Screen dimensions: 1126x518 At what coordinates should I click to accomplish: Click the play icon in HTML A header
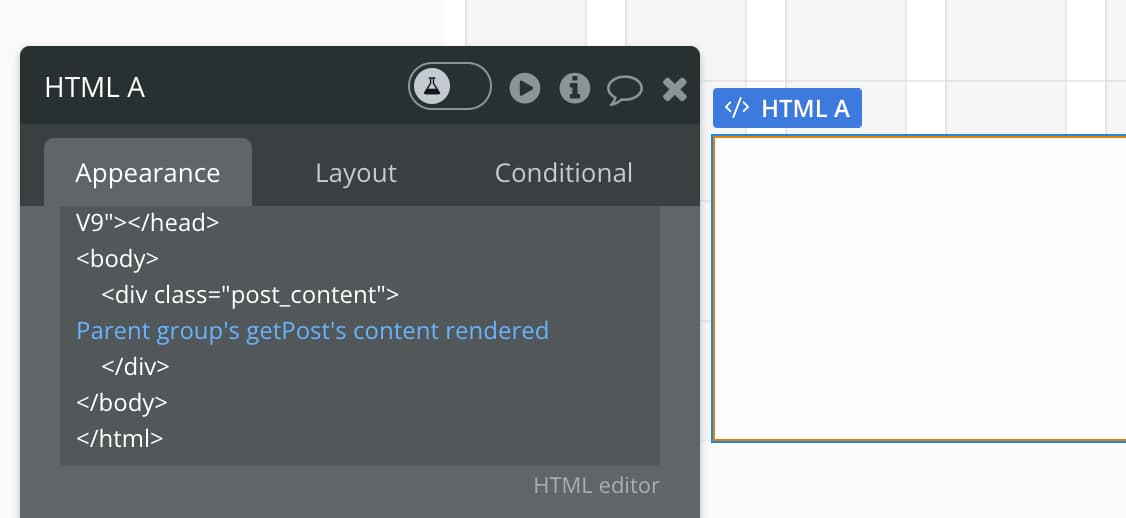(525, 88)
